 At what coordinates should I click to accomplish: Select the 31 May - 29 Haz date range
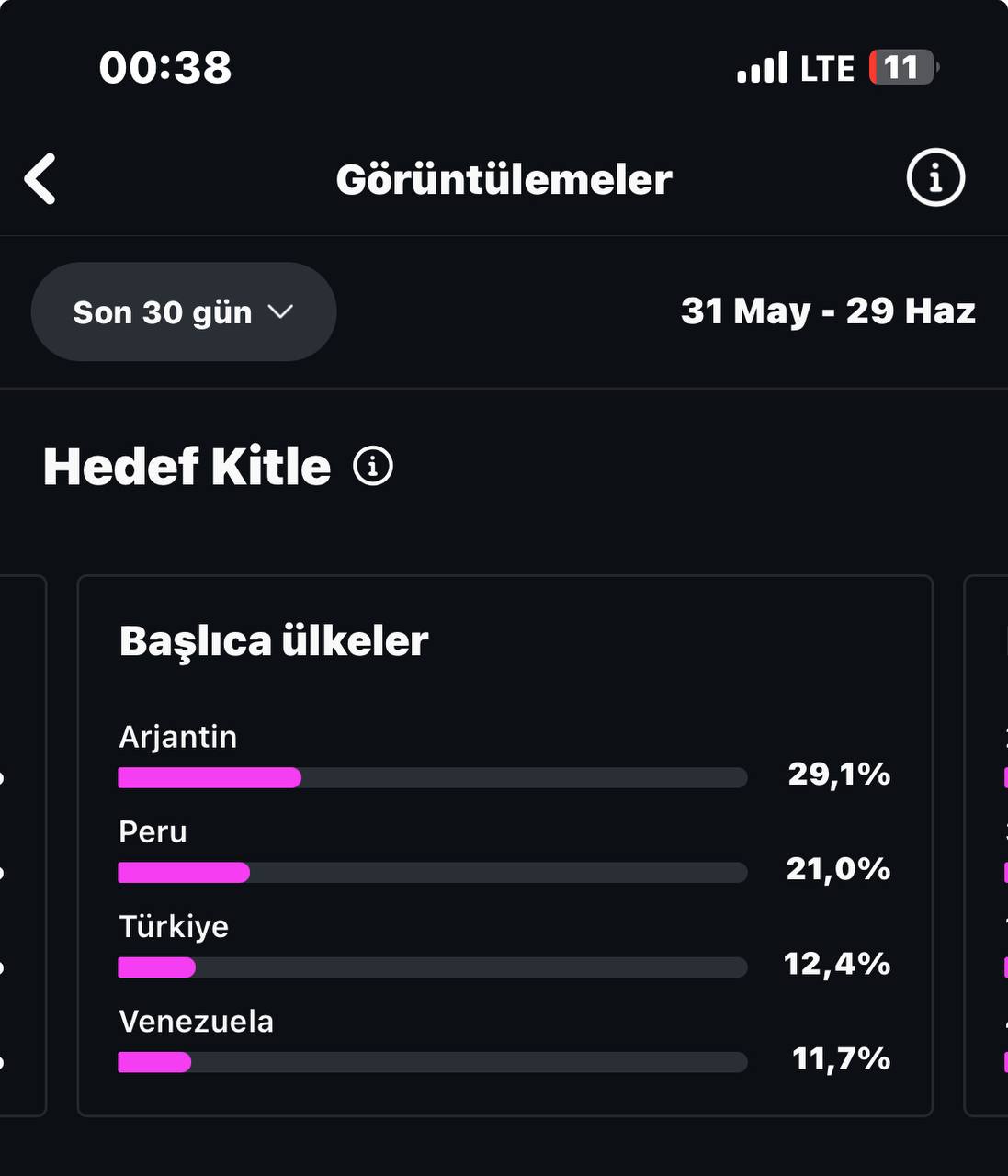828,311
